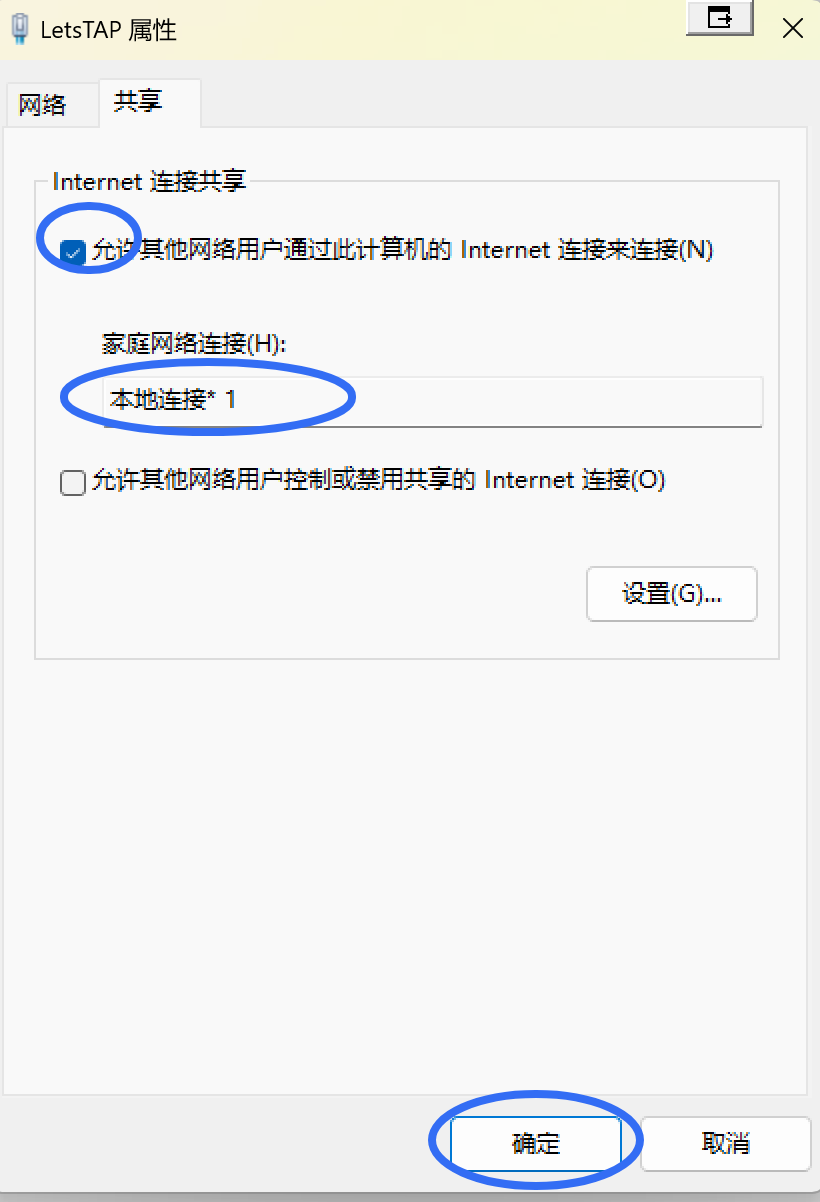
Task: Uncheck the Internet 连接来连接(N) sharing checkbox
Action: click(x=73, y=252)
